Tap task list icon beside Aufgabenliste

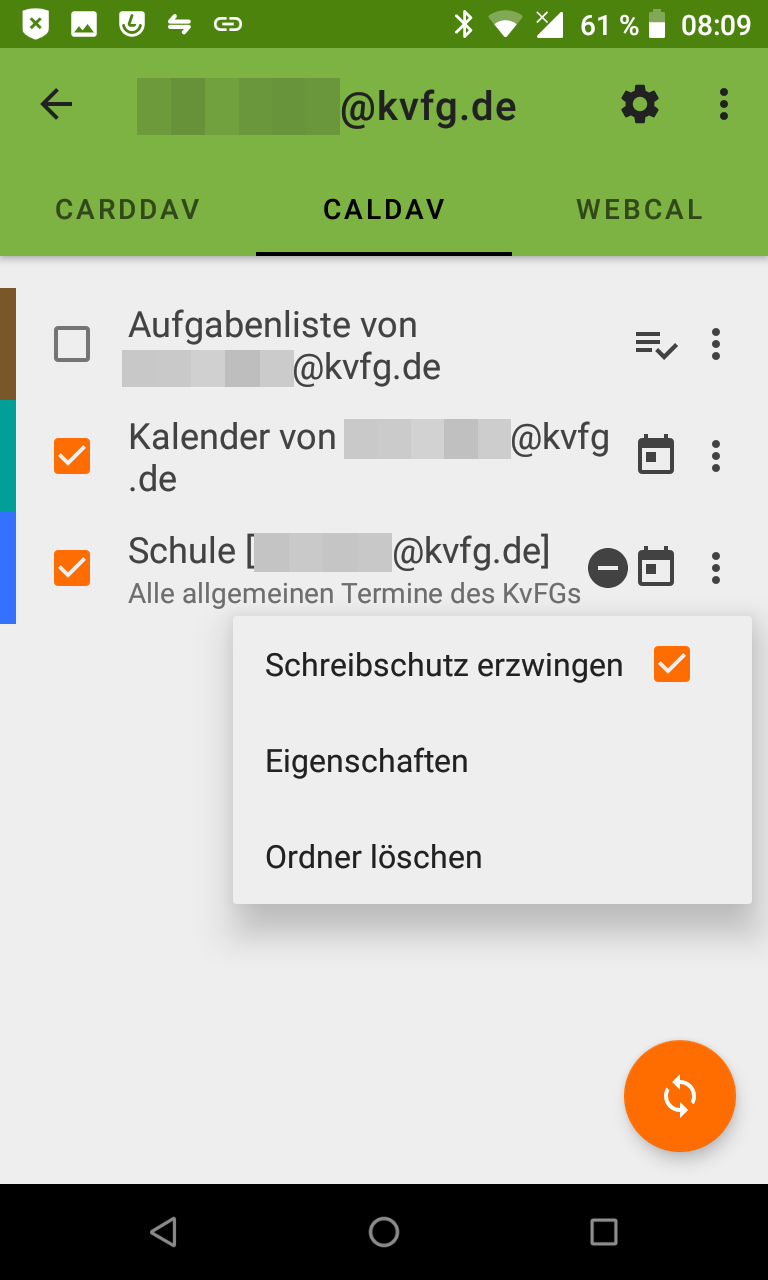[657, 345]
